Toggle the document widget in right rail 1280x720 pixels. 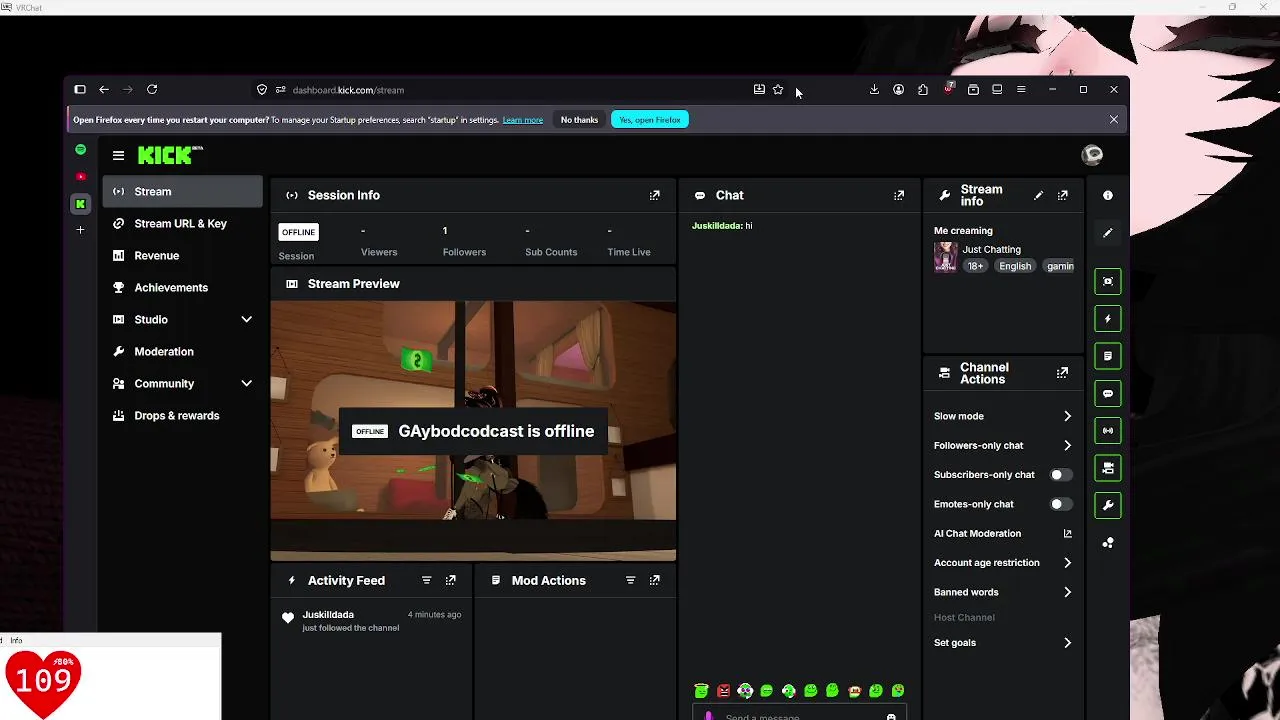click(x=1107, y=356)
